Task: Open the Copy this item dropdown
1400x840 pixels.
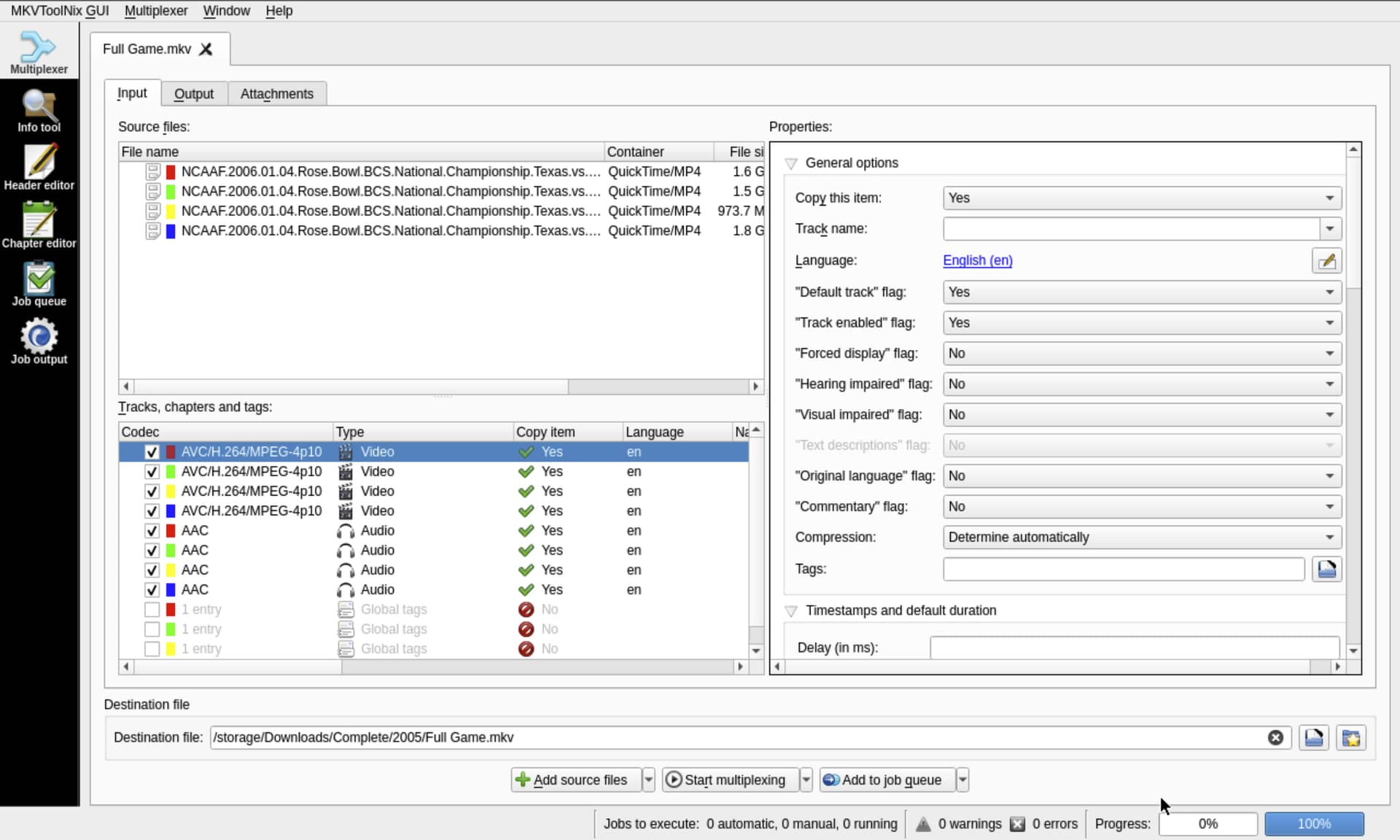Action: point(1142,198)
